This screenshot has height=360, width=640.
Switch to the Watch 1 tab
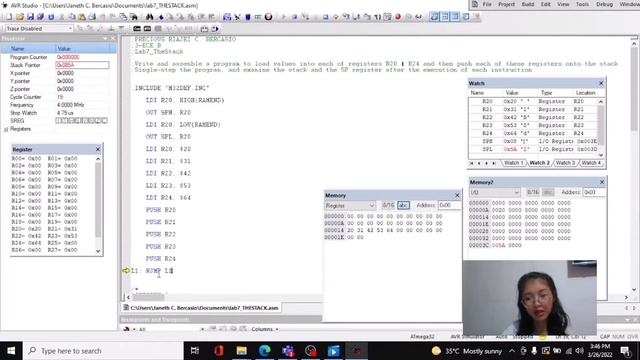pyautogui.click(x=513, y=163)
